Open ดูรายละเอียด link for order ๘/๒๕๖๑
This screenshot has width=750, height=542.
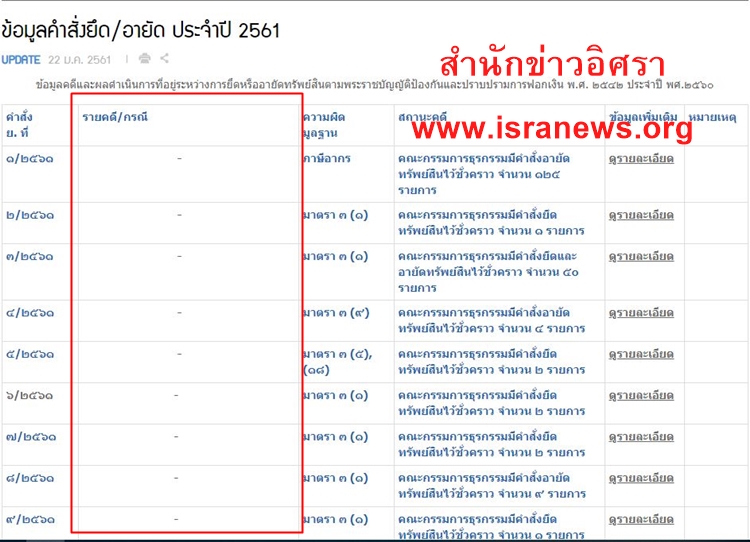pyautogui.click(x=641, y=477)
